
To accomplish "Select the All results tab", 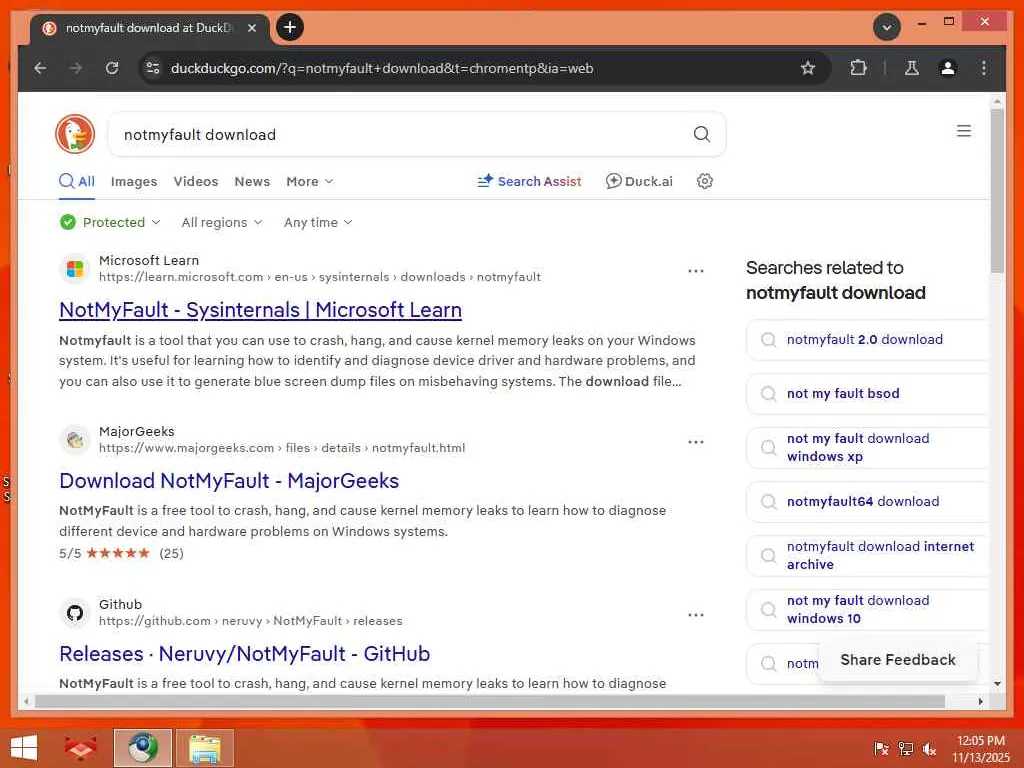I will [77, 181].
